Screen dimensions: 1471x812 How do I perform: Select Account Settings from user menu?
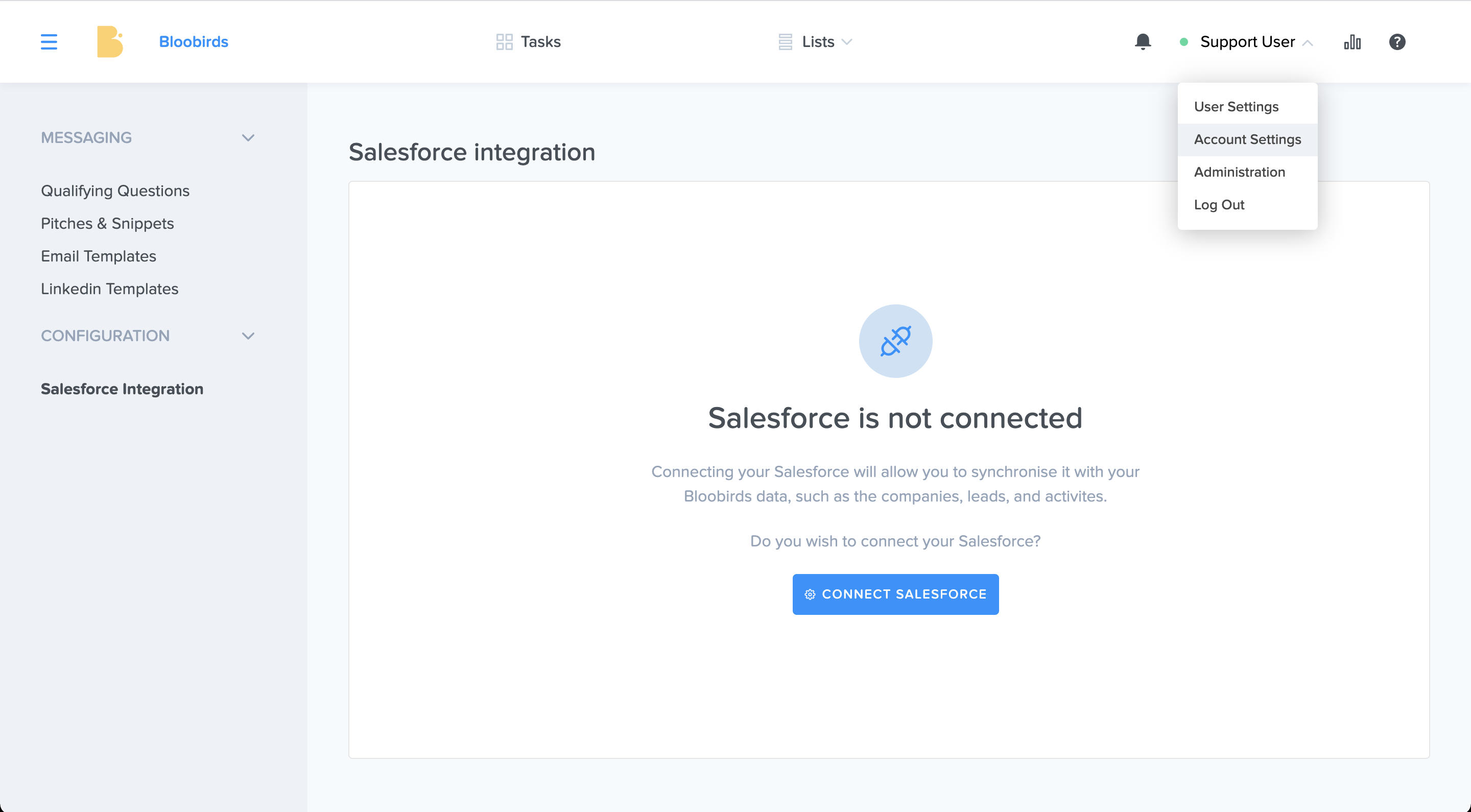coord(1247,139)
